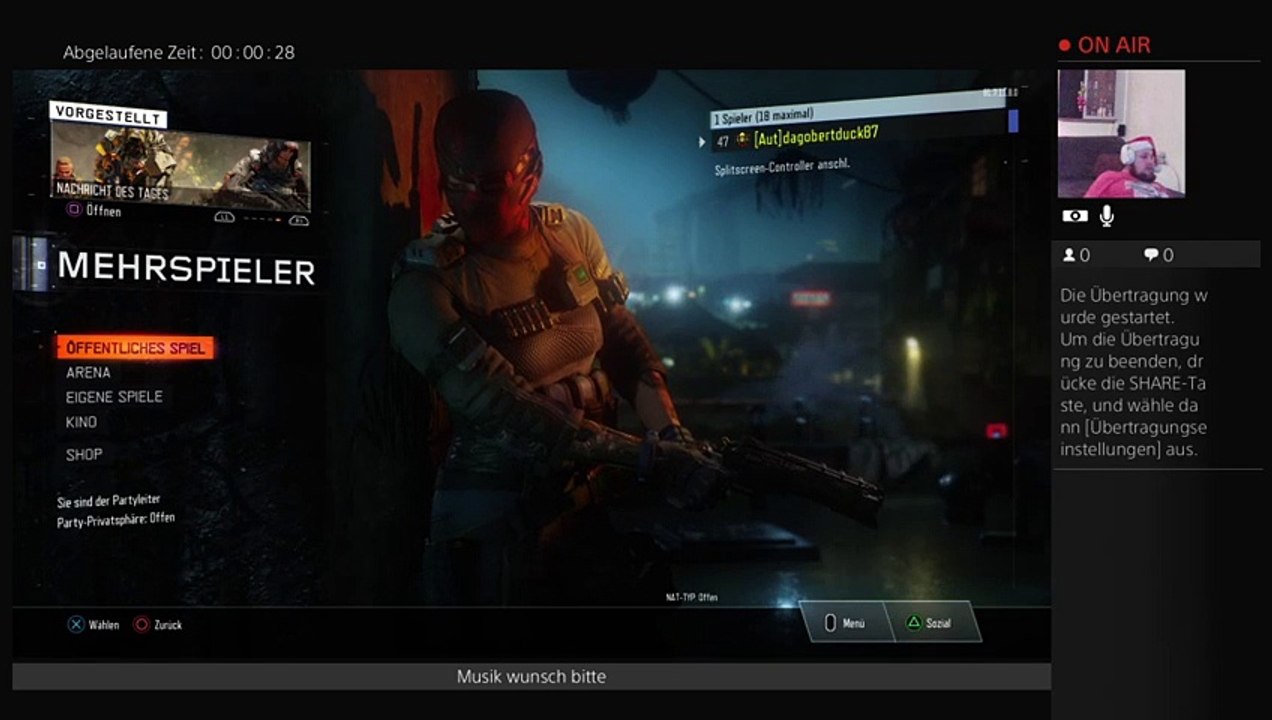
Task: Open the ARENA mode
Action: (x=88, y=372)
